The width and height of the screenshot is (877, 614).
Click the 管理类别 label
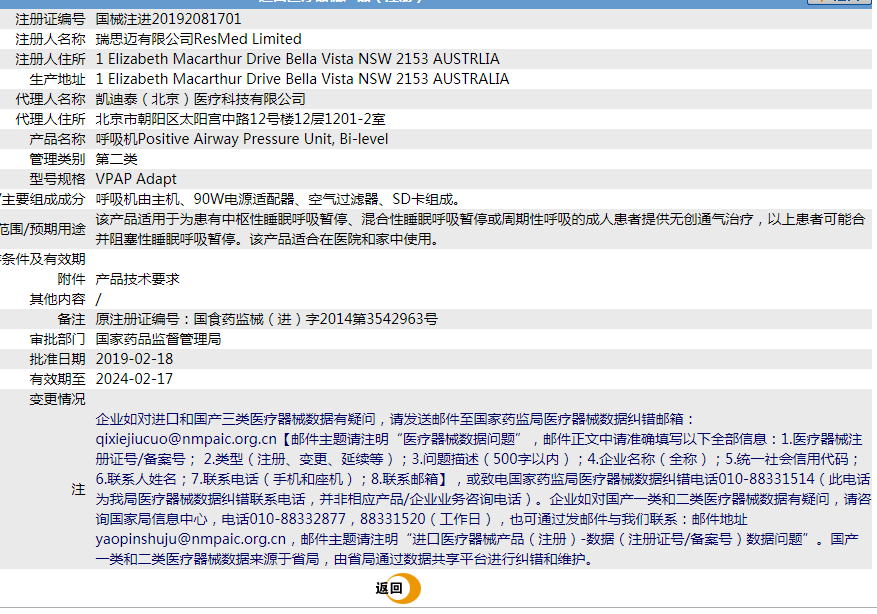tap(57, 159)
